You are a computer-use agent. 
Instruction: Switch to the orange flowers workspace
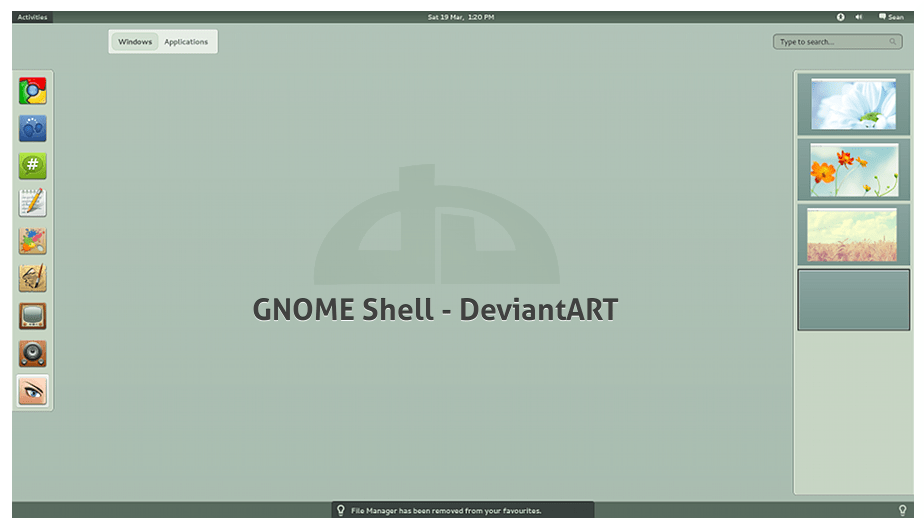(853, 170)
